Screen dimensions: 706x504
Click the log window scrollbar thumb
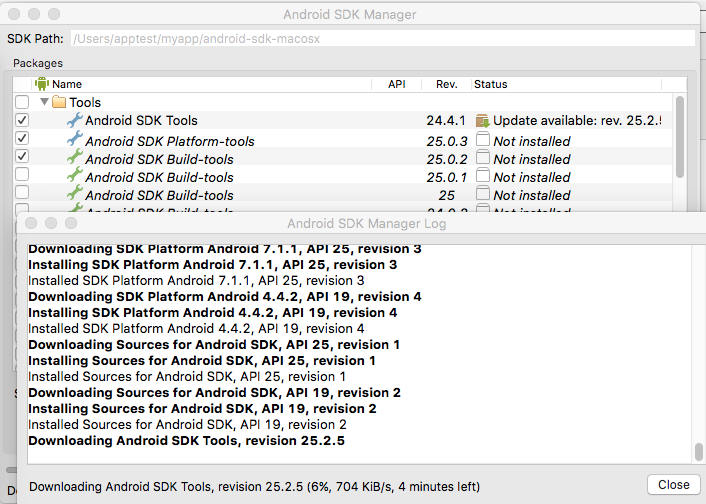tap(699, 452)
